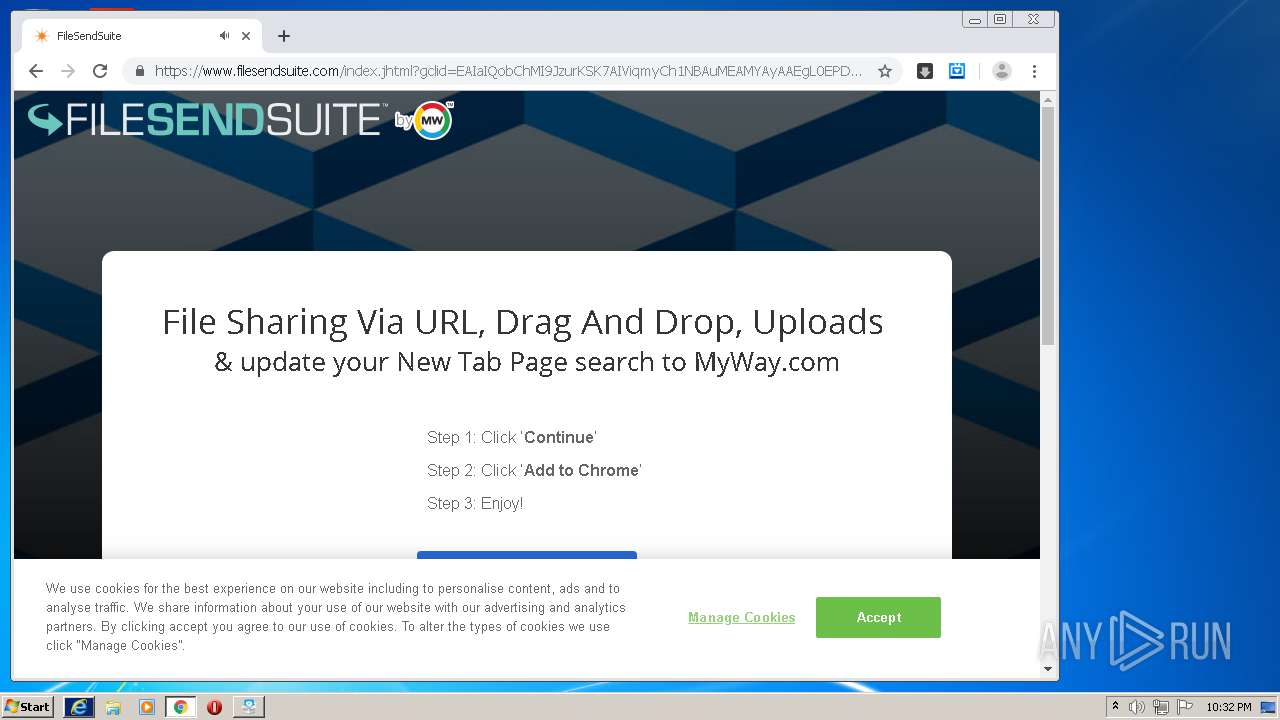Accept the cookie notice
Screen dimensions: 1280x720
[878, 617]
